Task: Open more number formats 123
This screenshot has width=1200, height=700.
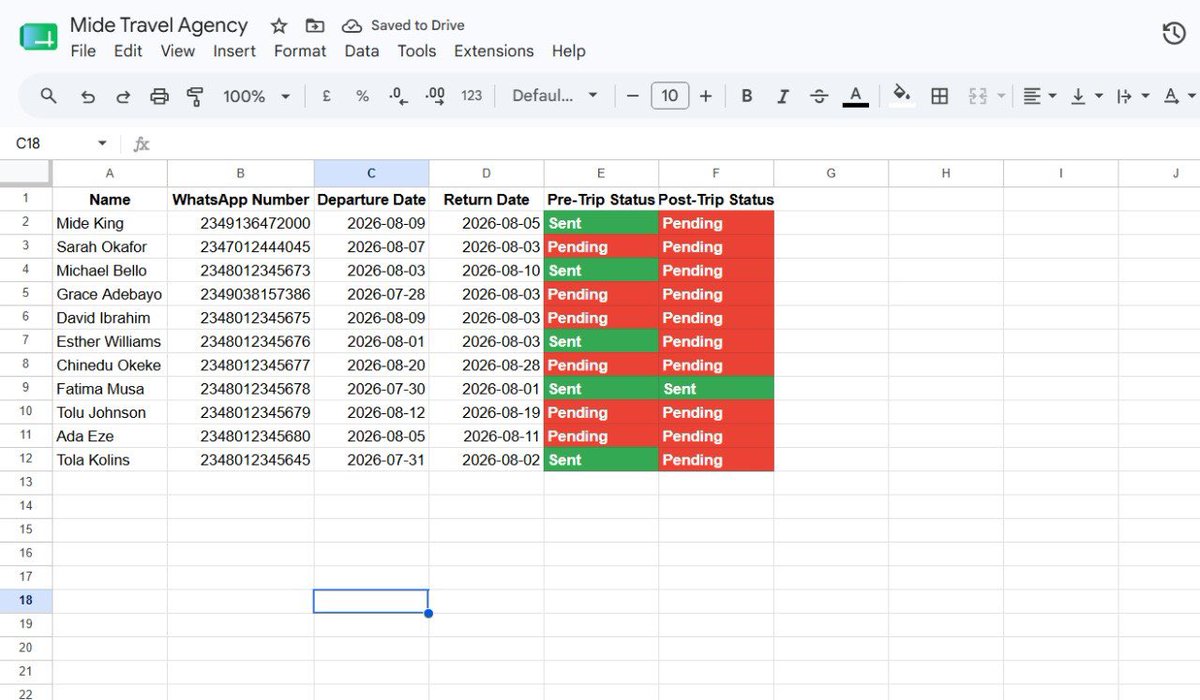Action: (x=472, y=96)
